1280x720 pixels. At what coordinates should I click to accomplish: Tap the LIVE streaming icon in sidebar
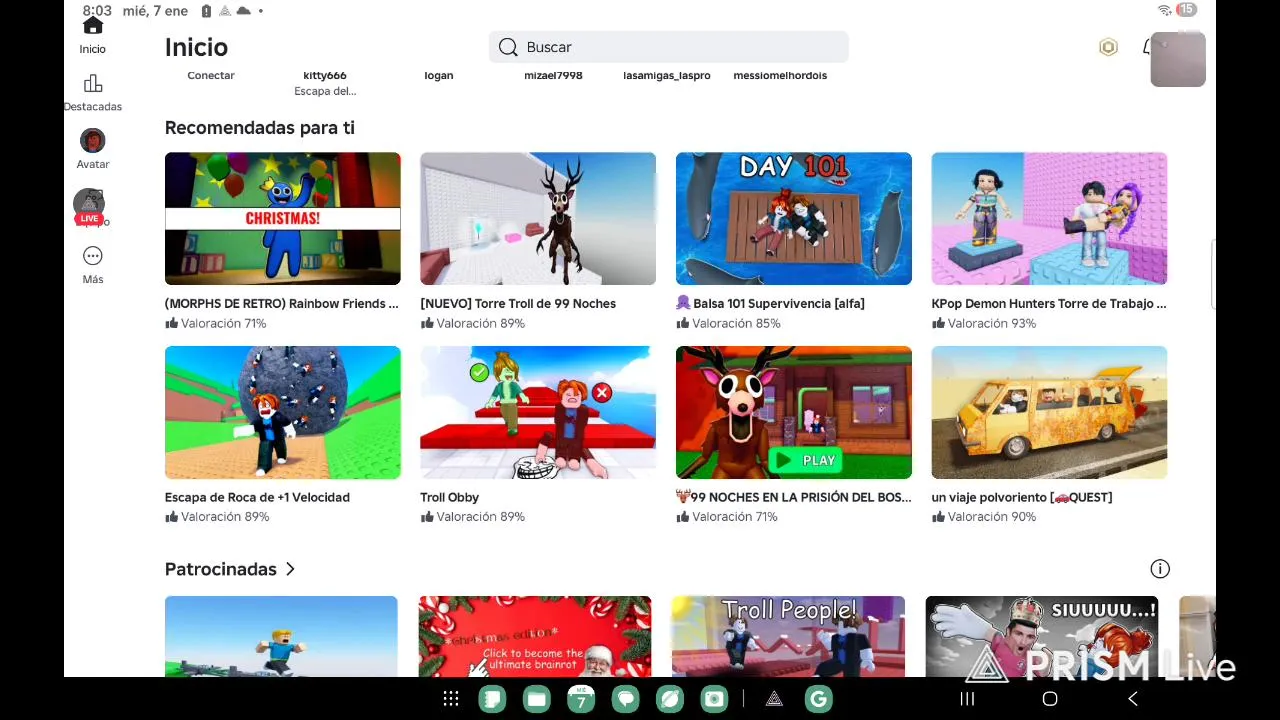tap(90, 207)
